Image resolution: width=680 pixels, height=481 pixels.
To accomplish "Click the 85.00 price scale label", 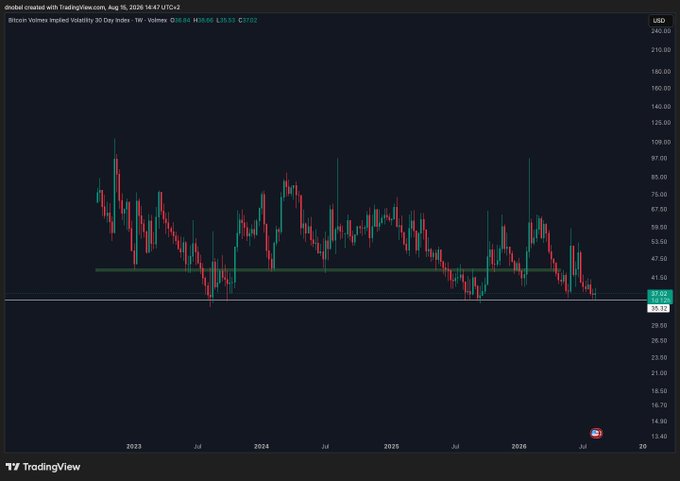I will (660, 177).
